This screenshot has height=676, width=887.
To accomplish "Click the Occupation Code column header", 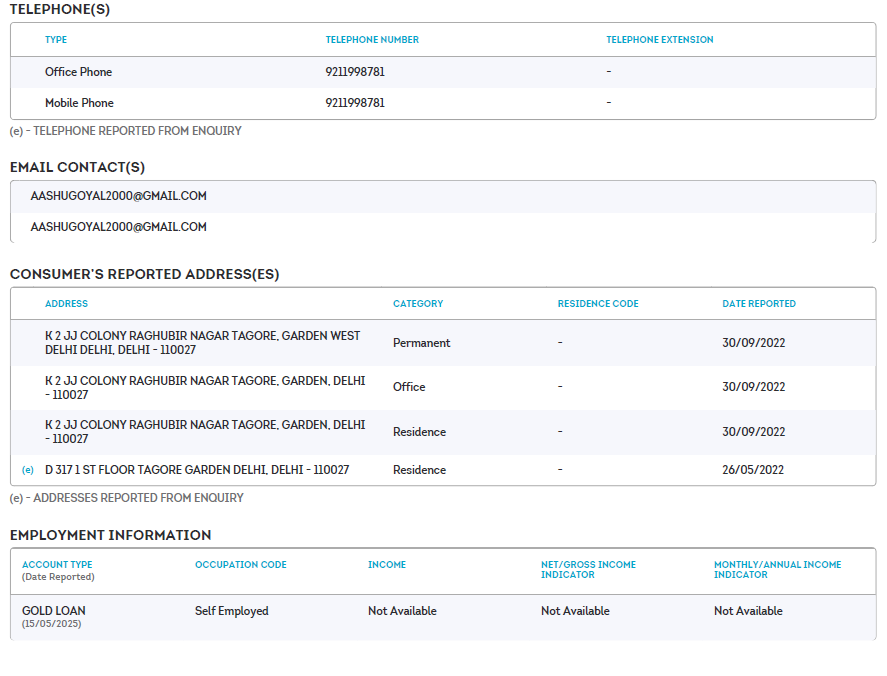I will point(240,565).
